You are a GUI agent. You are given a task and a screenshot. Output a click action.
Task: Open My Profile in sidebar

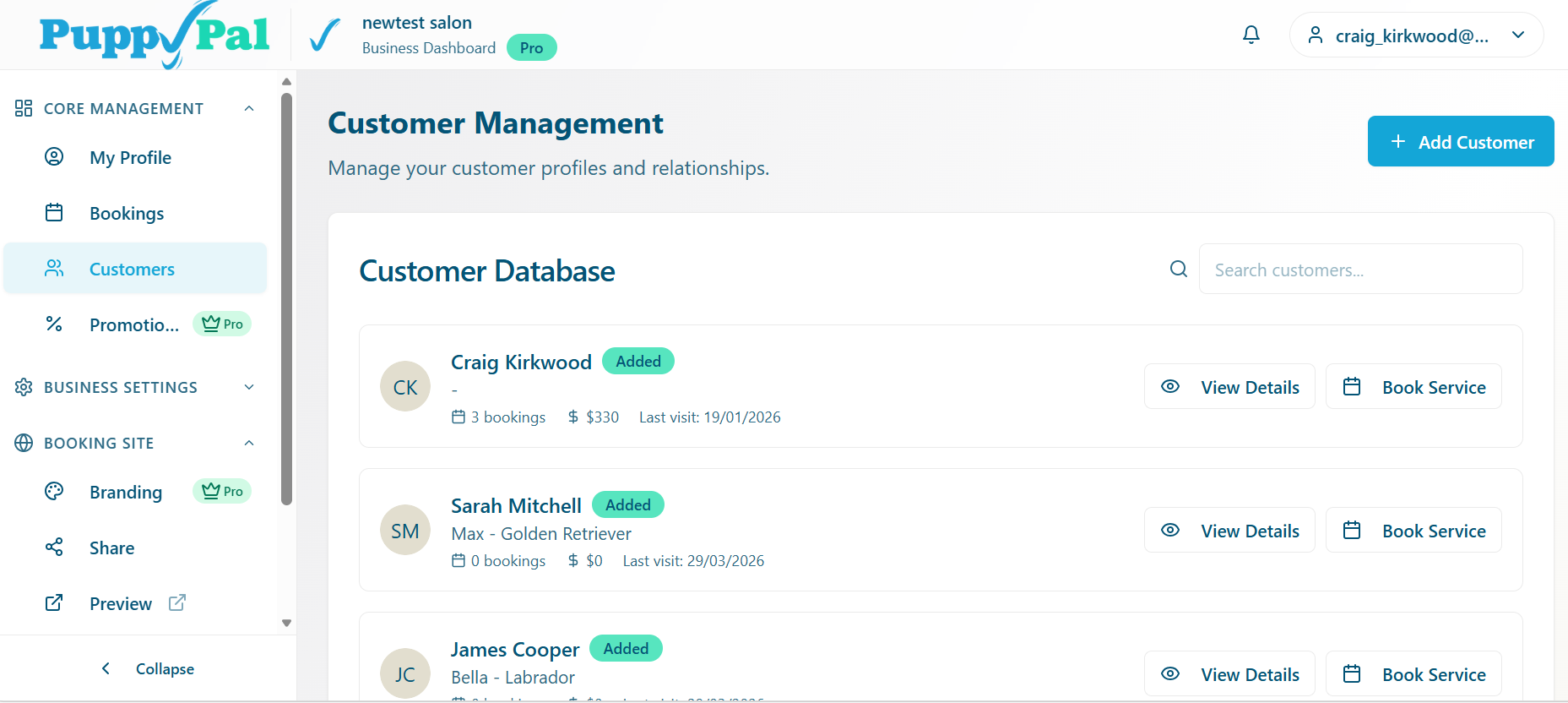135,158
